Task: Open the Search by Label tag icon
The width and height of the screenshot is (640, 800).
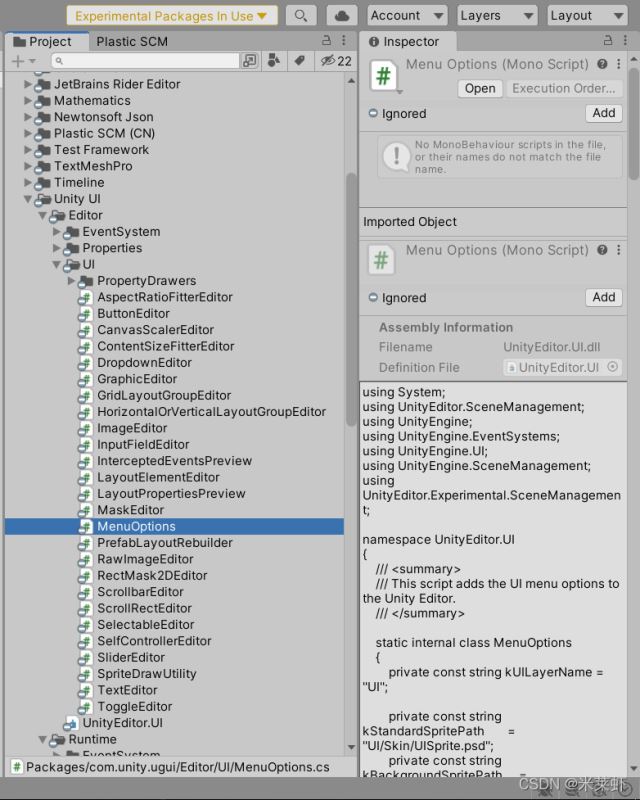Action: (x=300, y=61)
